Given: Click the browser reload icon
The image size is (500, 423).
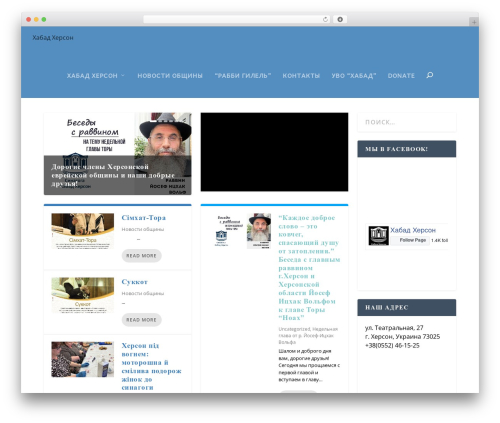Looking at the screenshot, I should click(325, 19).
